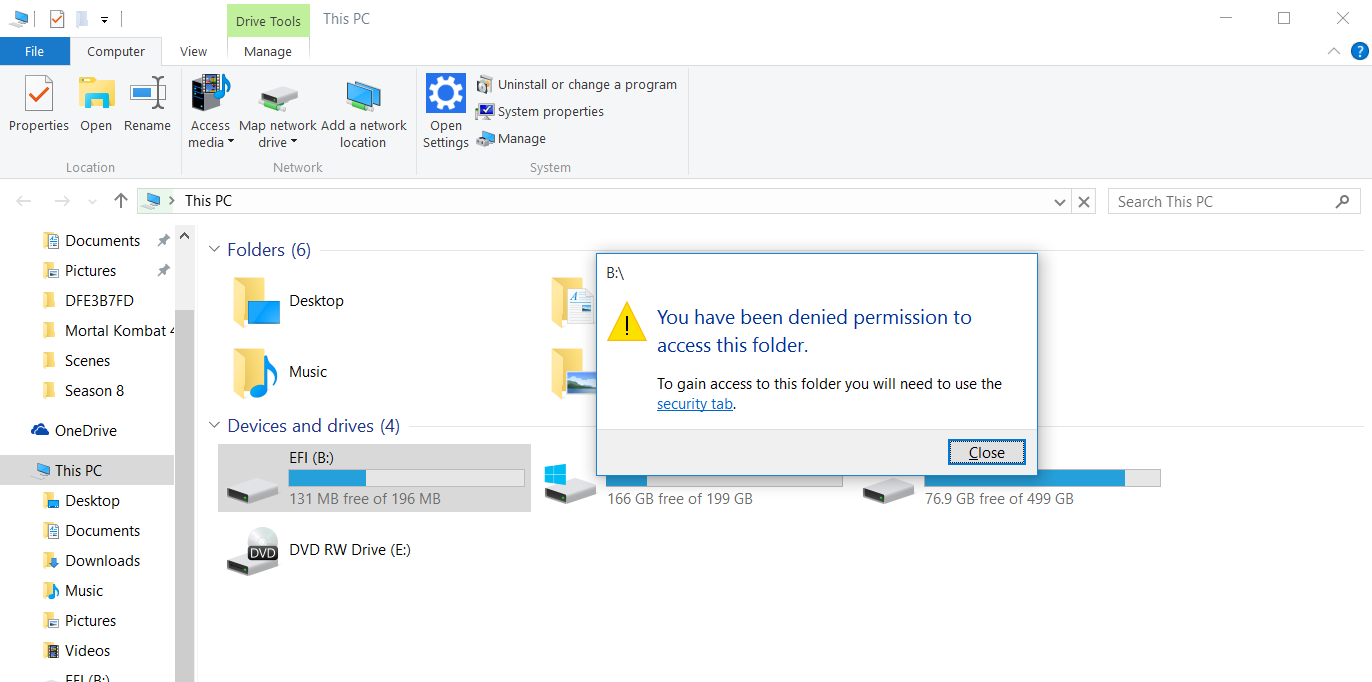
Task: Select Mortal Kombat folder in sidebar
Action: point(108,331)
